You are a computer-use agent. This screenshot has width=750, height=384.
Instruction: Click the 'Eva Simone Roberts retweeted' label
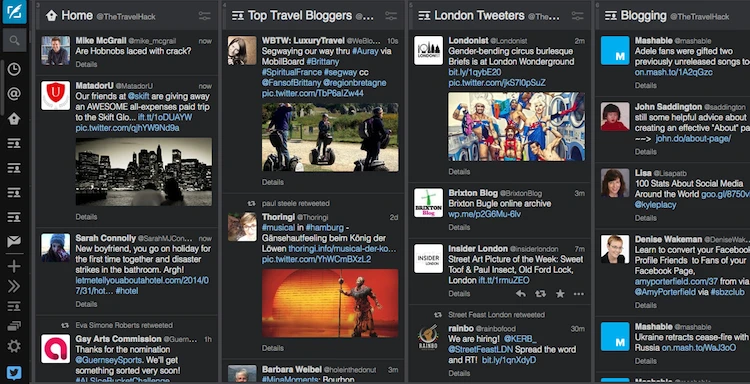point(124,325)
